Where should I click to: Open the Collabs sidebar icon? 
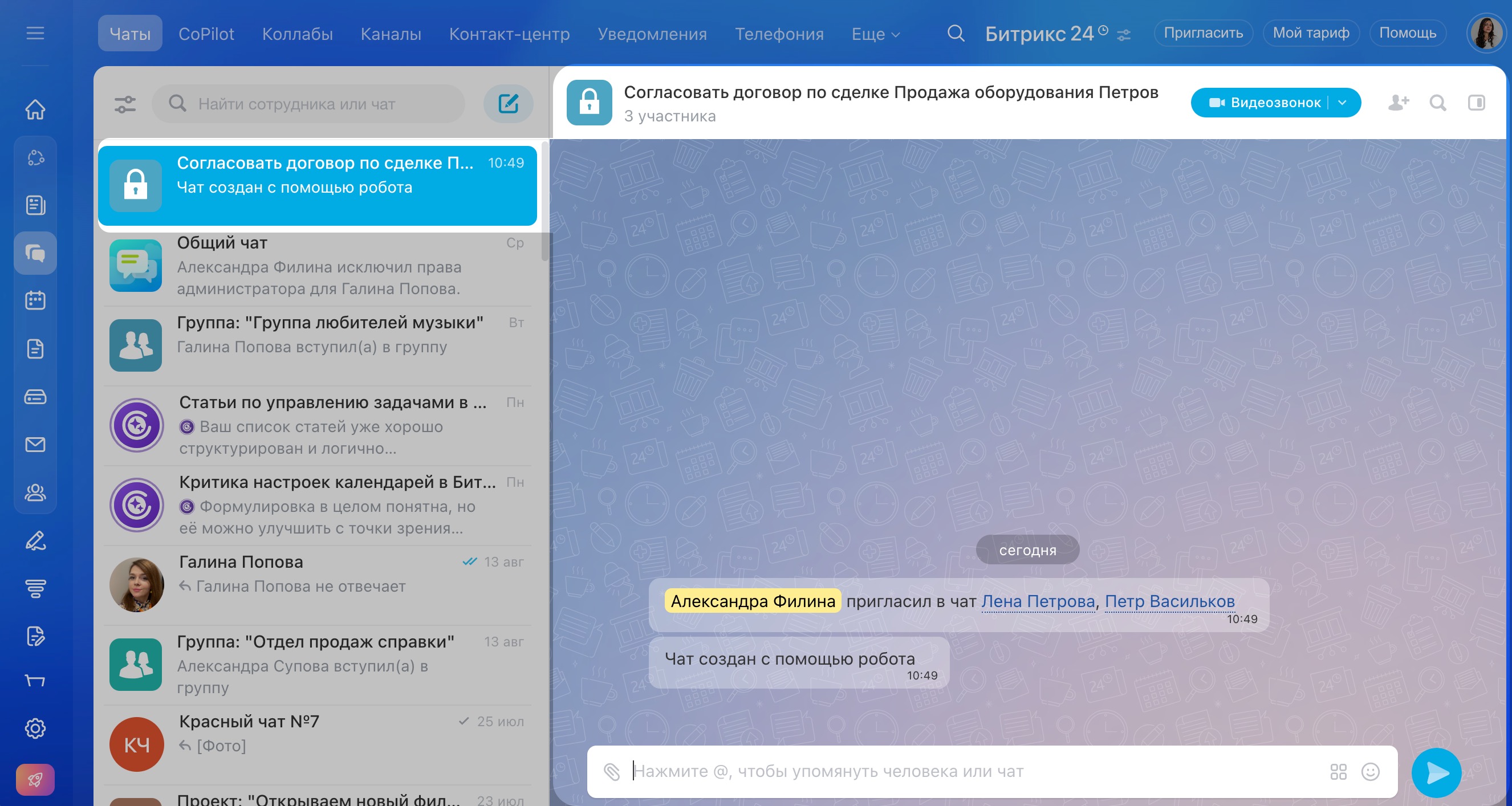pos(35,157)
